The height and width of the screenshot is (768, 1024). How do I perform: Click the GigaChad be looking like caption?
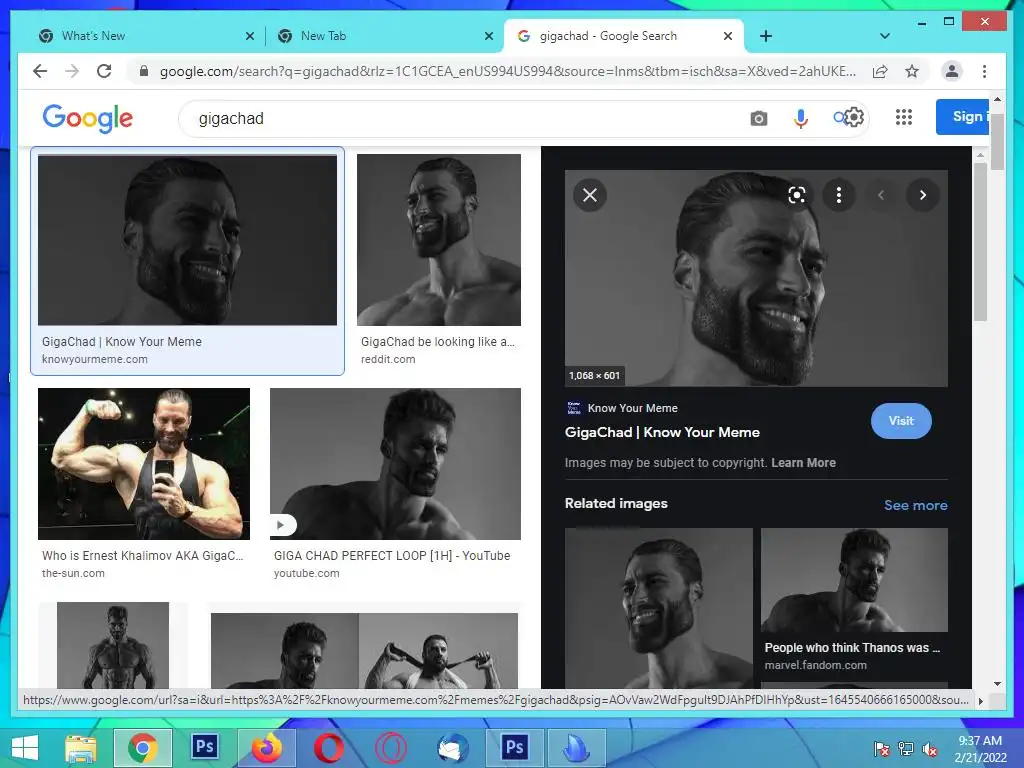[x=438, y=342]
